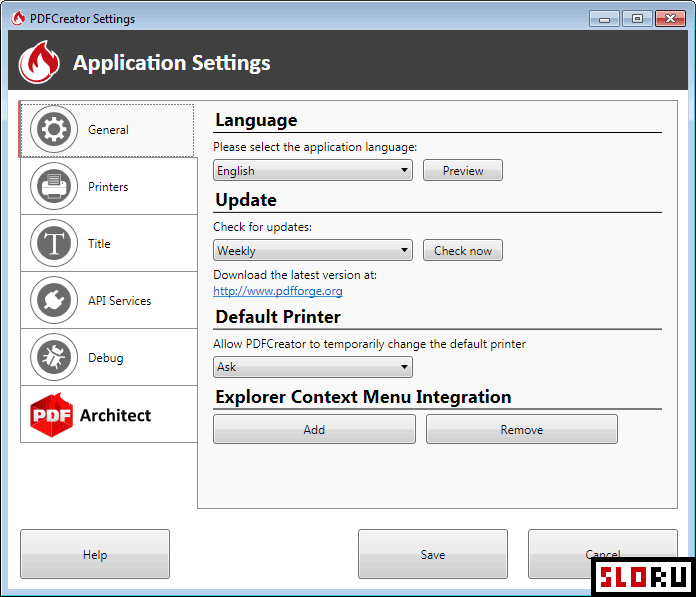Click 'Please select the application language:' label

click(x=315, y=147)
